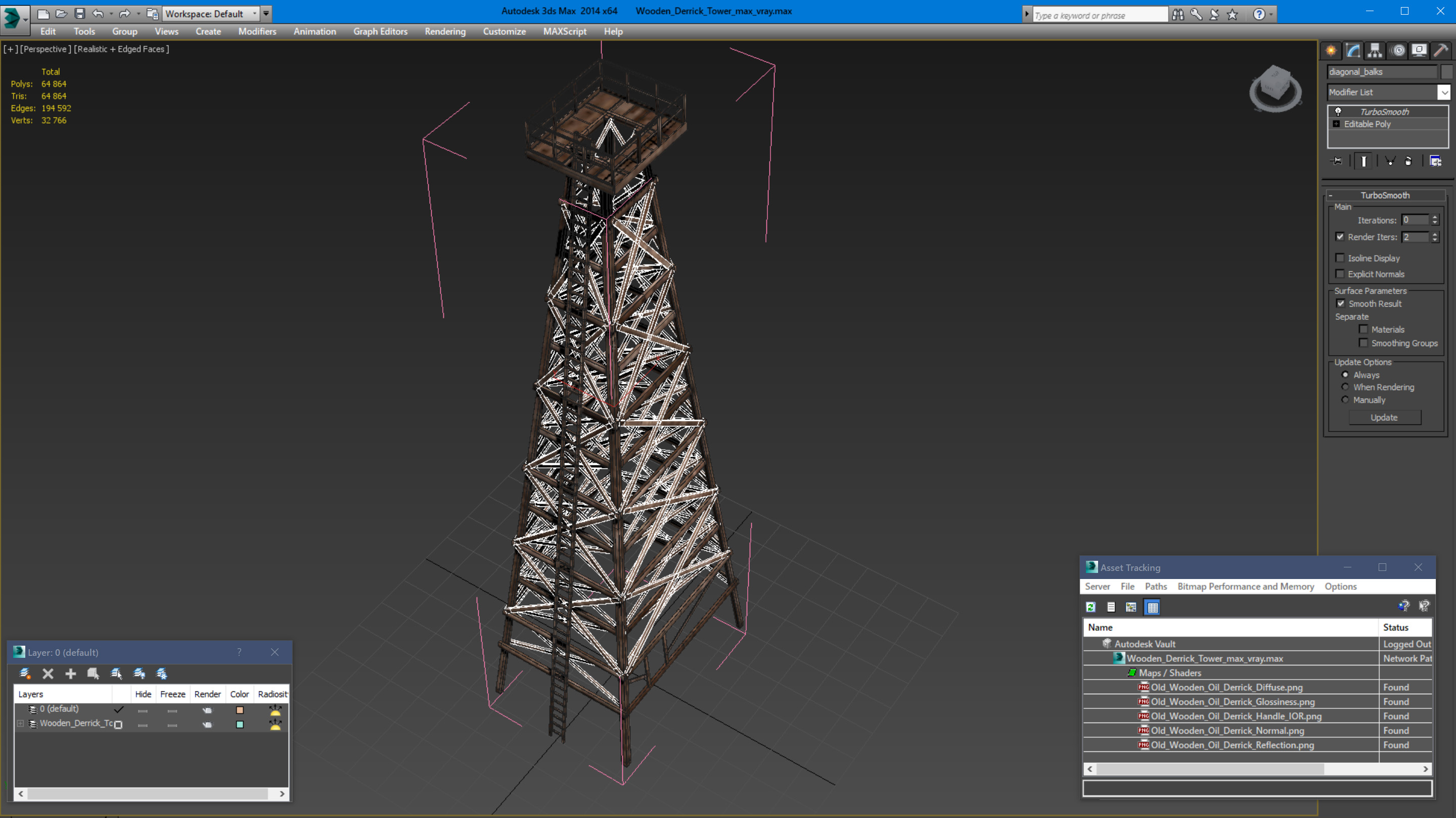Enable the Isoline Display checkbox
1456x818 pixels.
(x=1340, y=258)
